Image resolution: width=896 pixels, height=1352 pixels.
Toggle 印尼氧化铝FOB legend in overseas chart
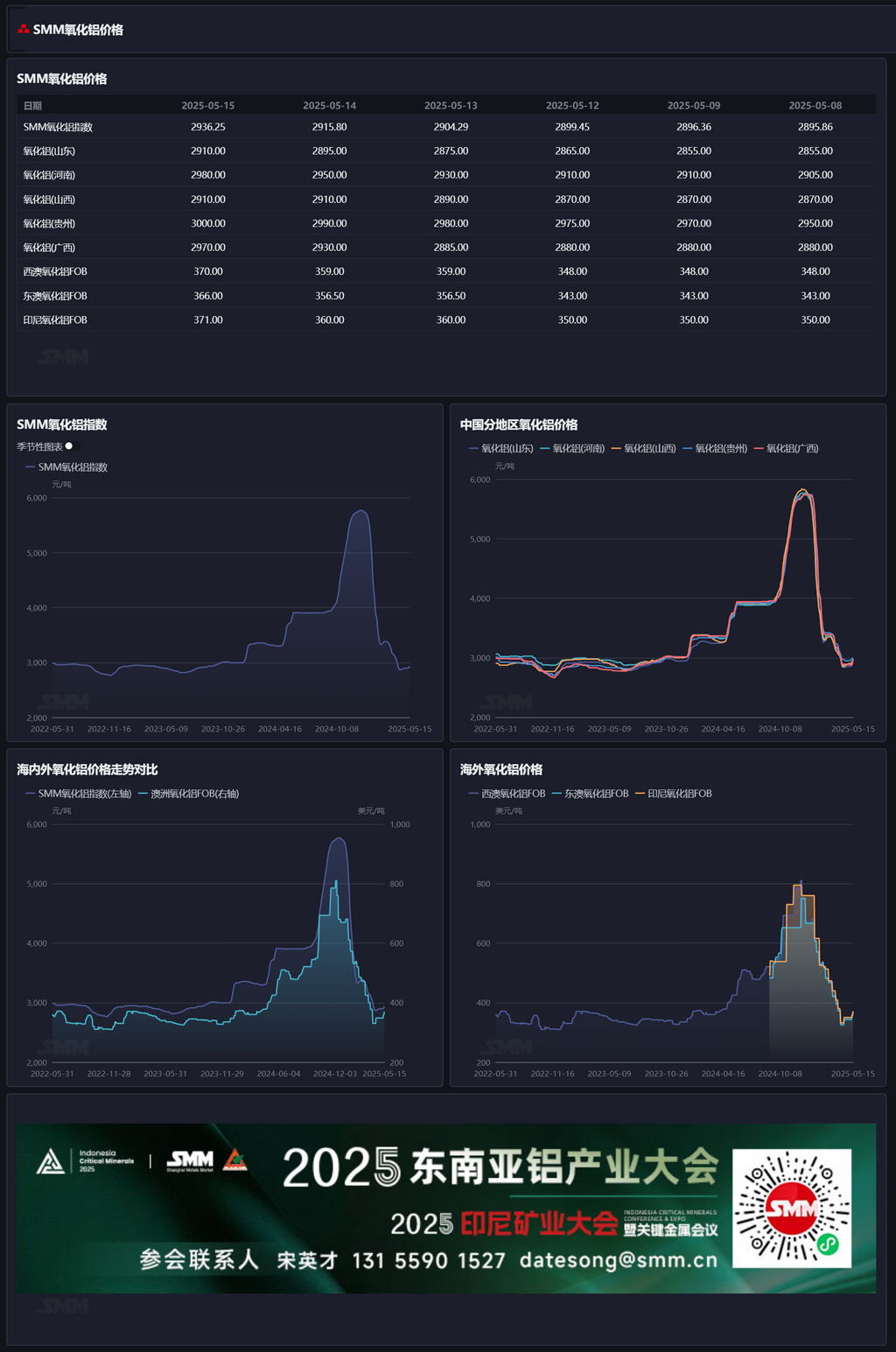point(673,794)
